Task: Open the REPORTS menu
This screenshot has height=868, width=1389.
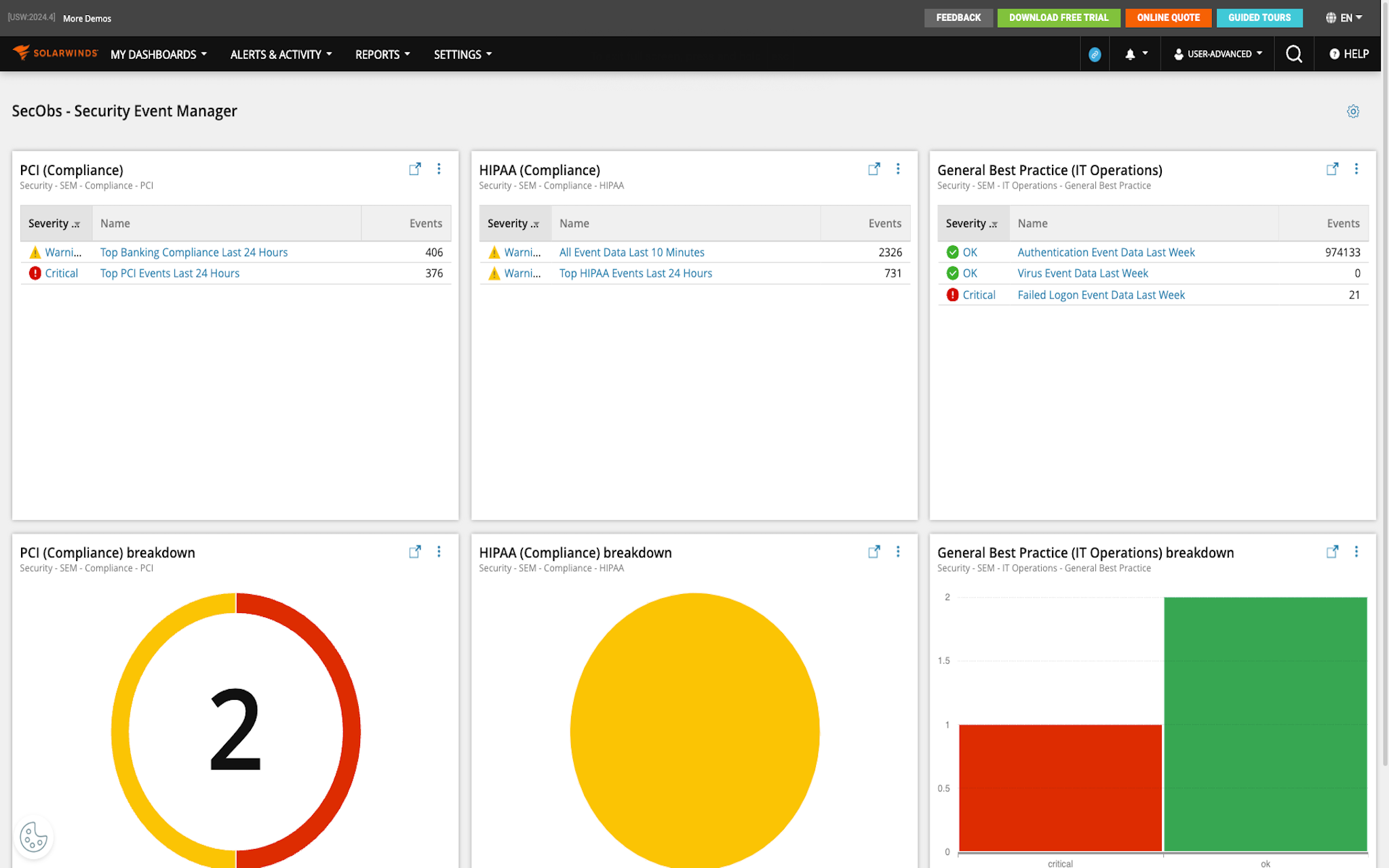Action: [x=382, y=54]
